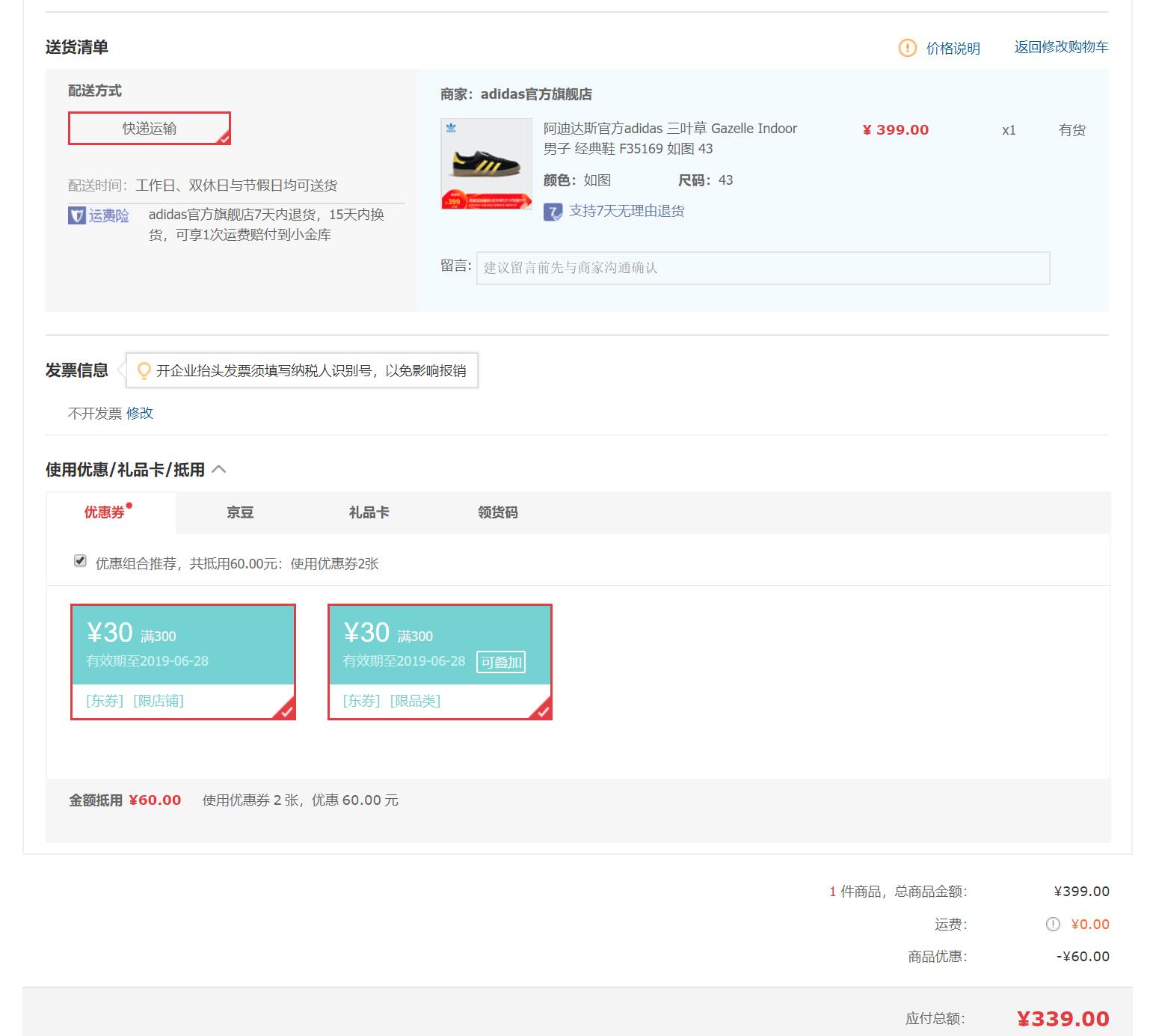Click the 可叠加 stackable badge on coupon
The height and width of the screenshot is (1036, 1159).
pos(501,662)
